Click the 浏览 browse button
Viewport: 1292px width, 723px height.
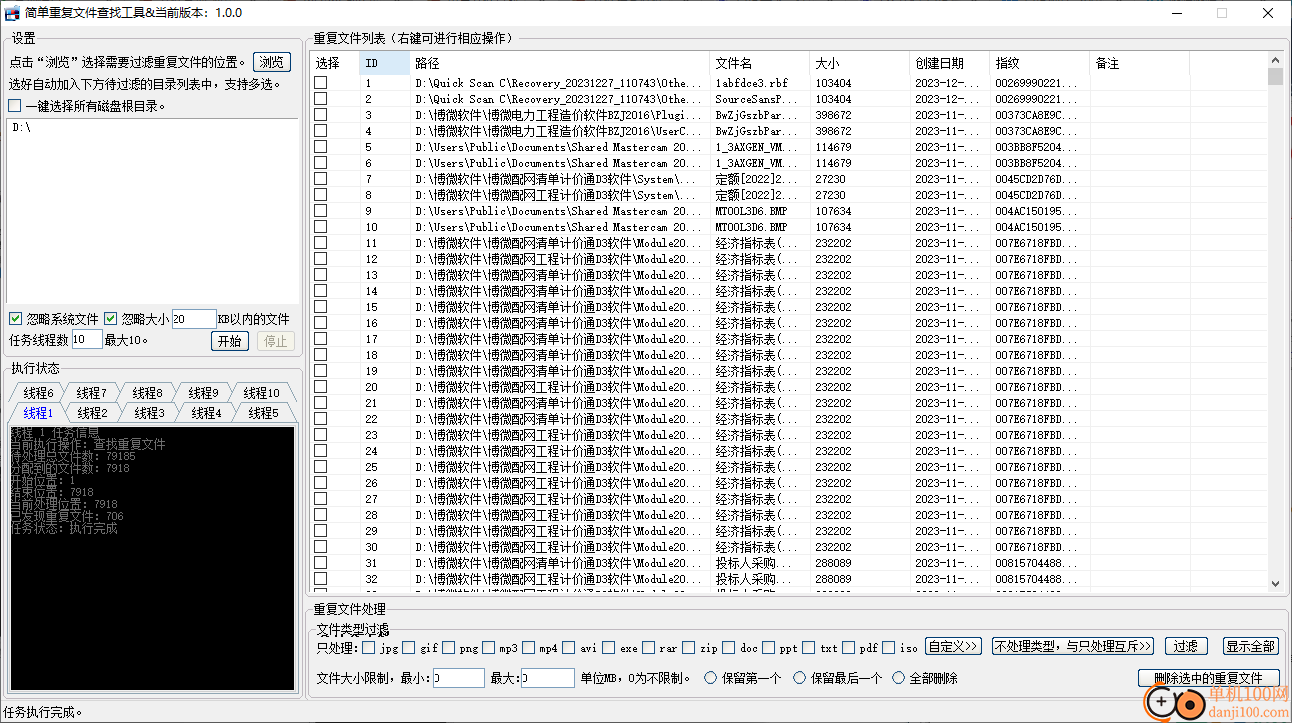pyautogui.click(x=272, y=62)
